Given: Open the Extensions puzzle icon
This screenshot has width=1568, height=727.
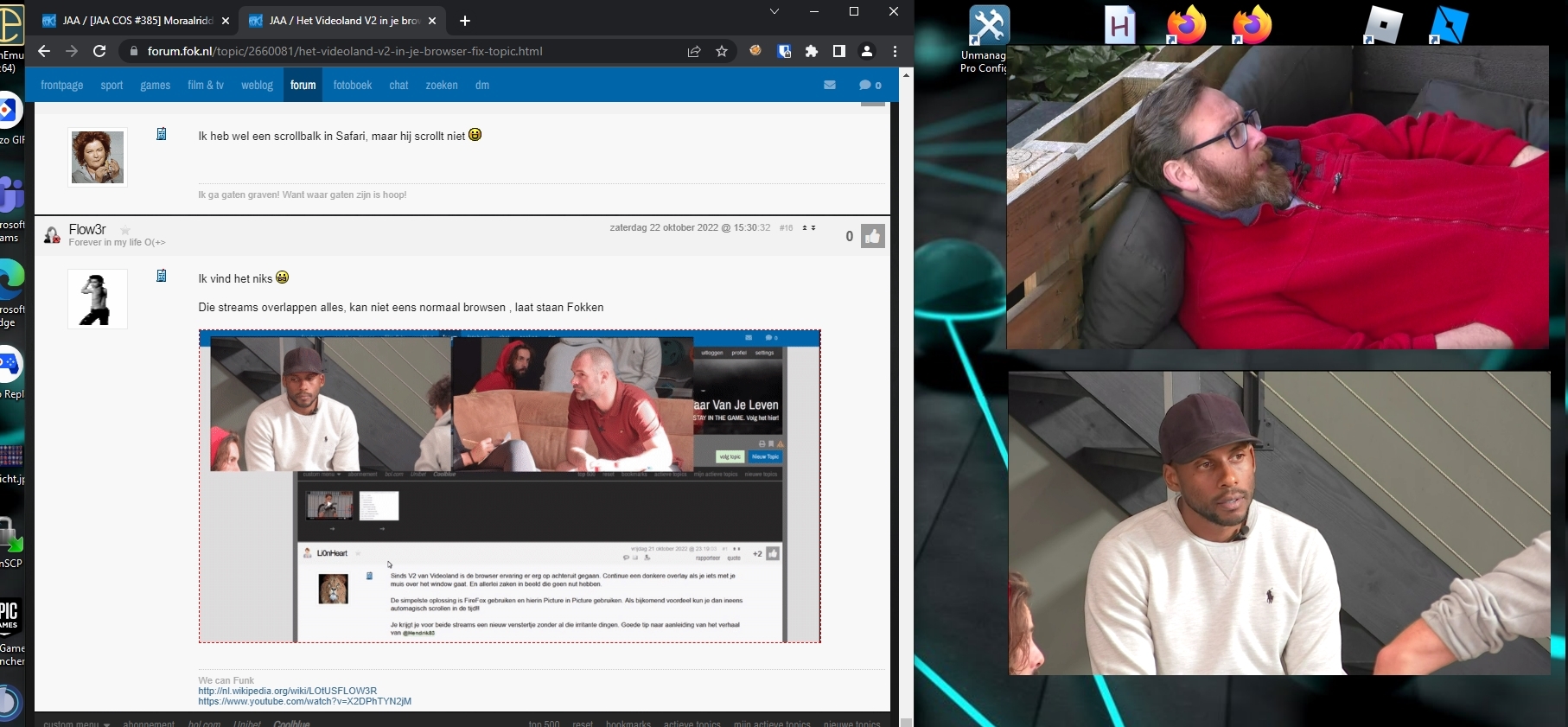Looking at the screenshot, I should (812, 51).
